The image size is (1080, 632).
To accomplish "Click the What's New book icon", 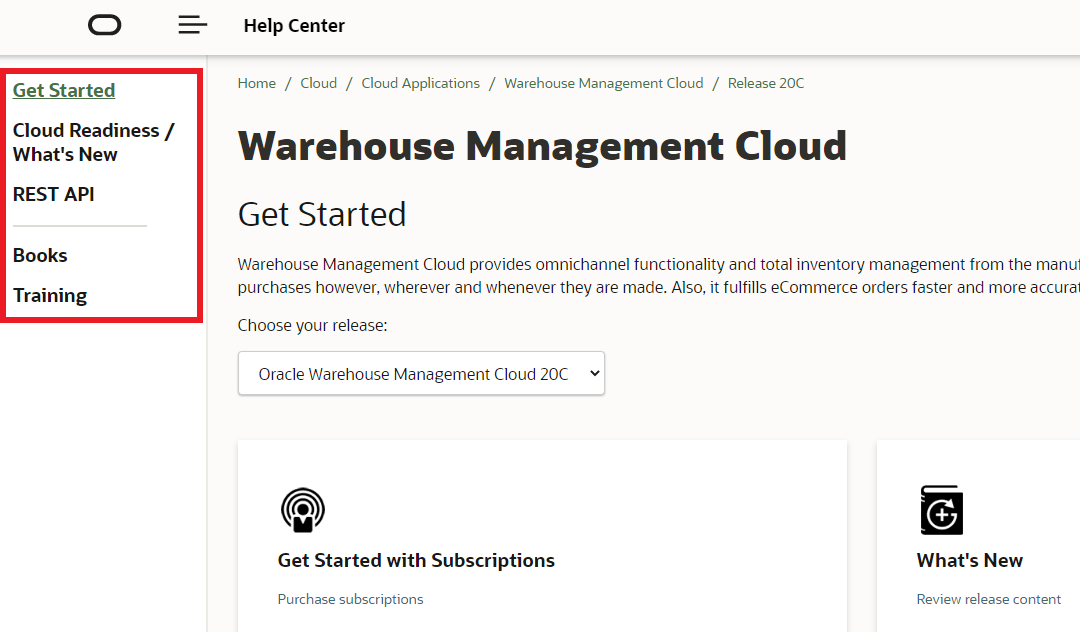I will [x=941, y=510].
